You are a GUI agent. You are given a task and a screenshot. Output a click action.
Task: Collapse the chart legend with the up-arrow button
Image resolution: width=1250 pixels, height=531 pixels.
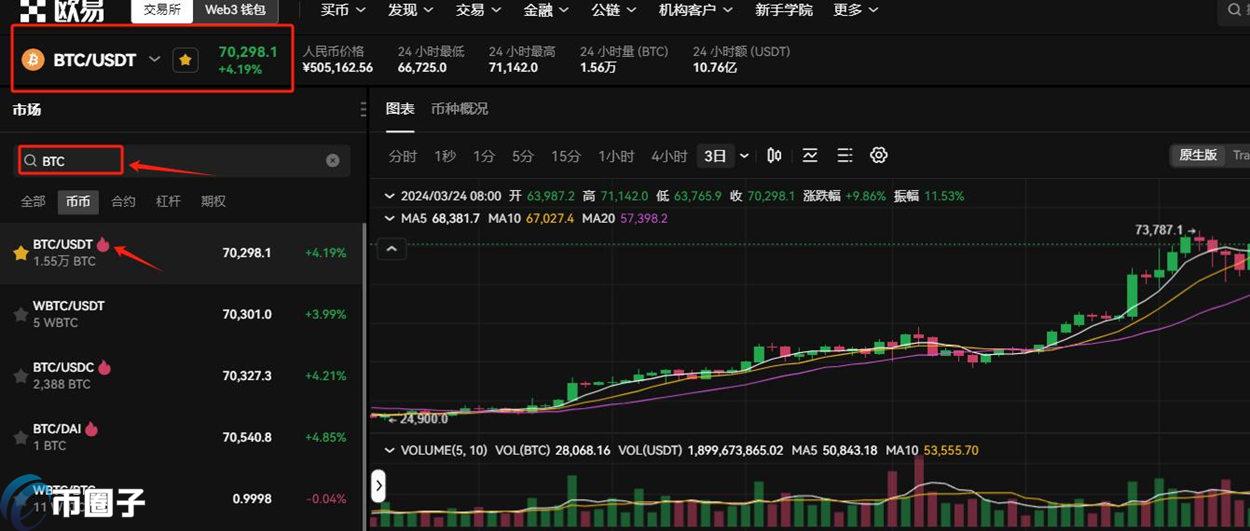pos(391,248)
